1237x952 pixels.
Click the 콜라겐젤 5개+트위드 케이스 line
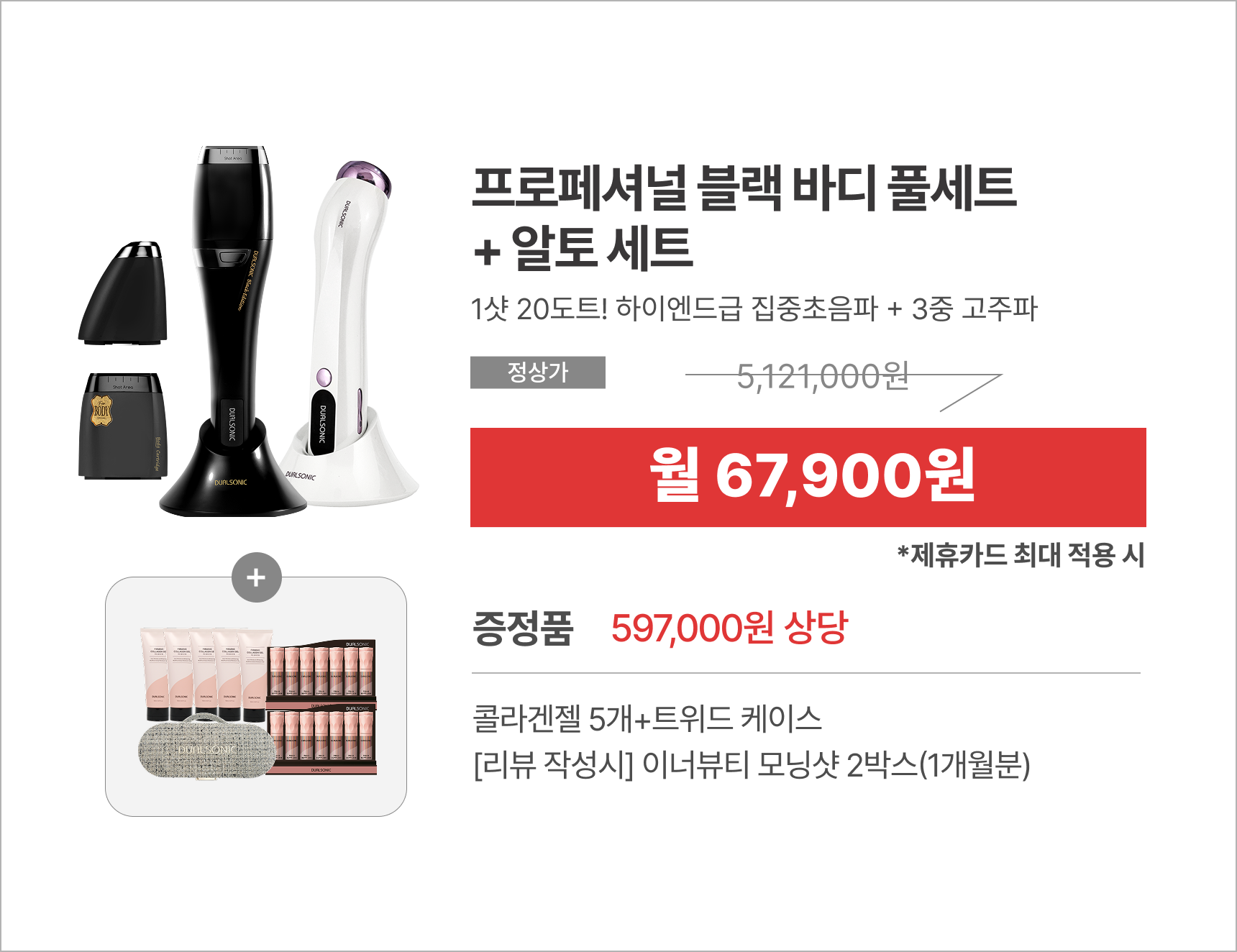tap(647, 718)
